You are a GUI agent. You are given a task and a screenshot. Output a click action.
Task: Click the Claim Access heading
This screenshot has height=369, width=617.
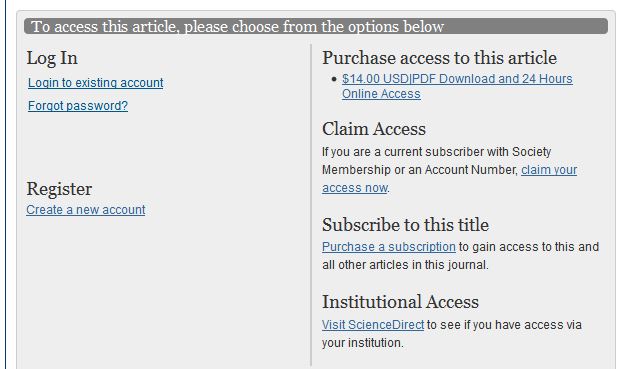pos(374,129)
